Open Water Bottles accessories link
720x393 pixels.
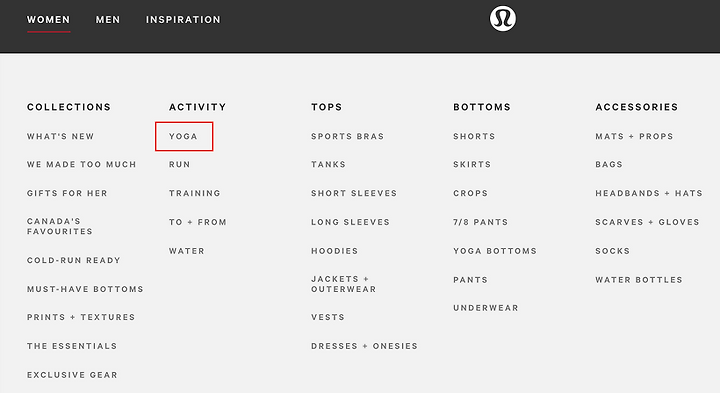(639, 280)
